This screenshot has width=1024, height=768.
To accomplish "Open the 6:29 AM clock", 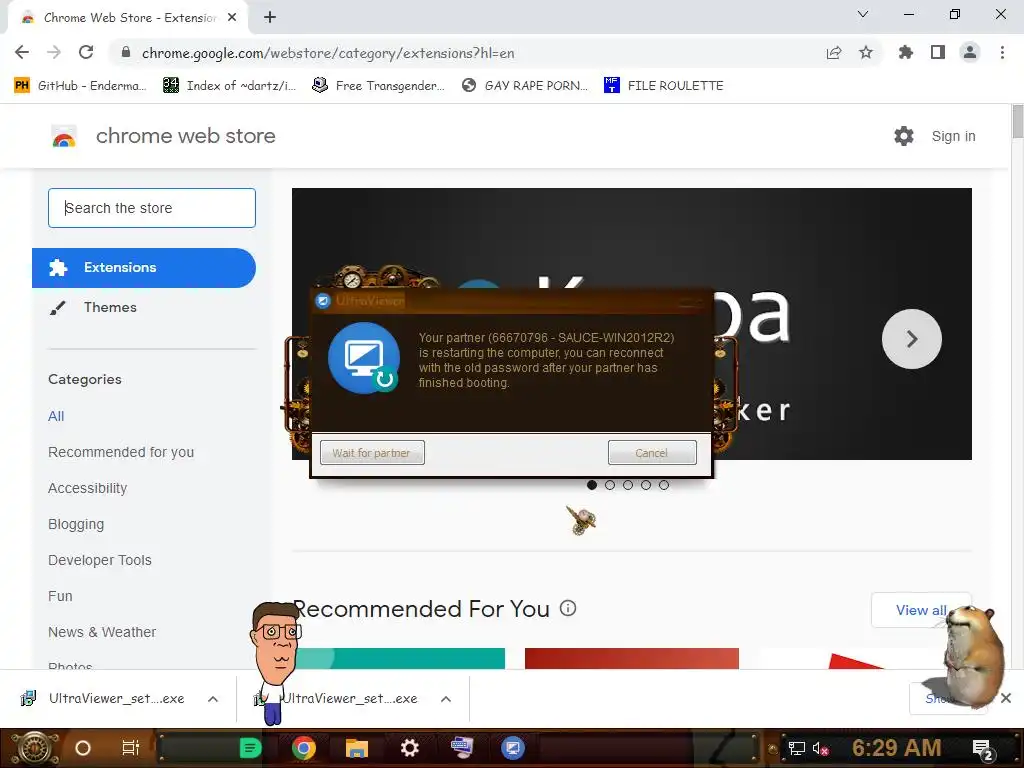I will coord(896,748).
